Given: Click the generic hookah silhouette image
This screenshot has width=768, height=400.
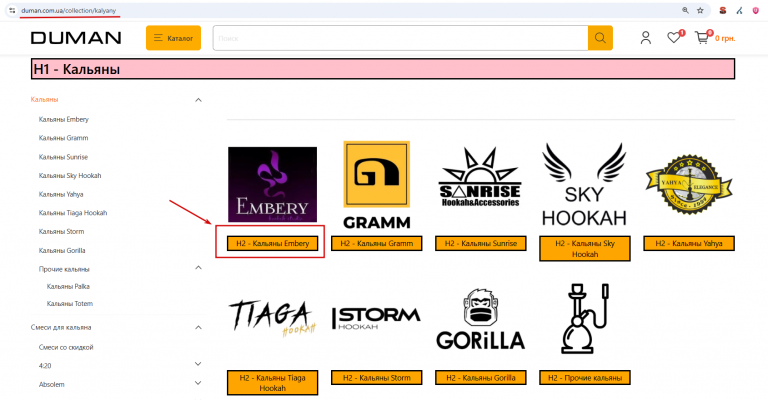Looking at the screenshot, I should pyautogui.click(x=585, y=319).
